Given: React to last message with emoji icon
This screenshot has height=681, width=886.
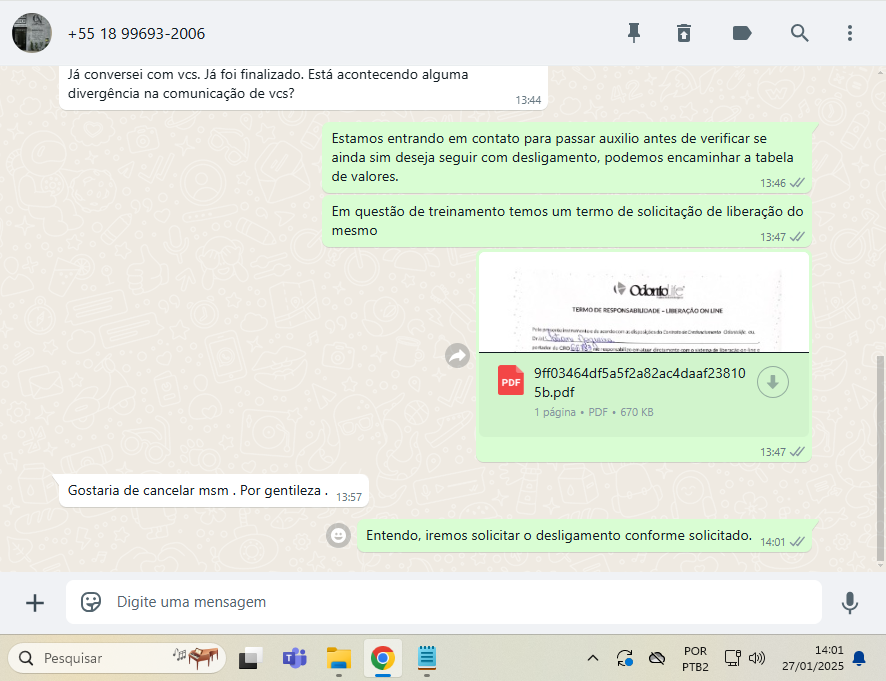Looking at the screenshot, I should (339, 536).
